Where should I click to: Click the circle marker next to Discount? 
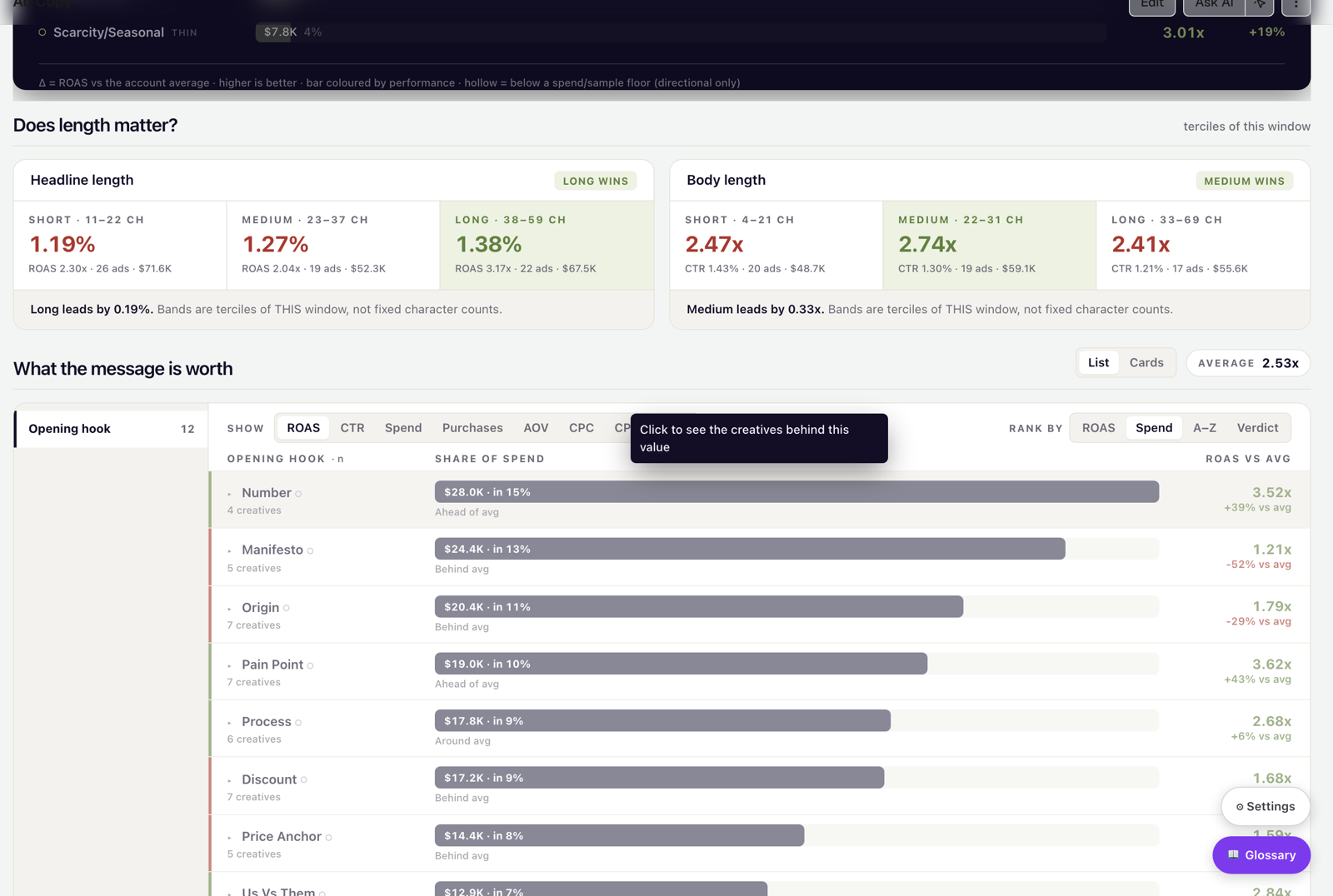pyautogui.click(x=304, y=780)
